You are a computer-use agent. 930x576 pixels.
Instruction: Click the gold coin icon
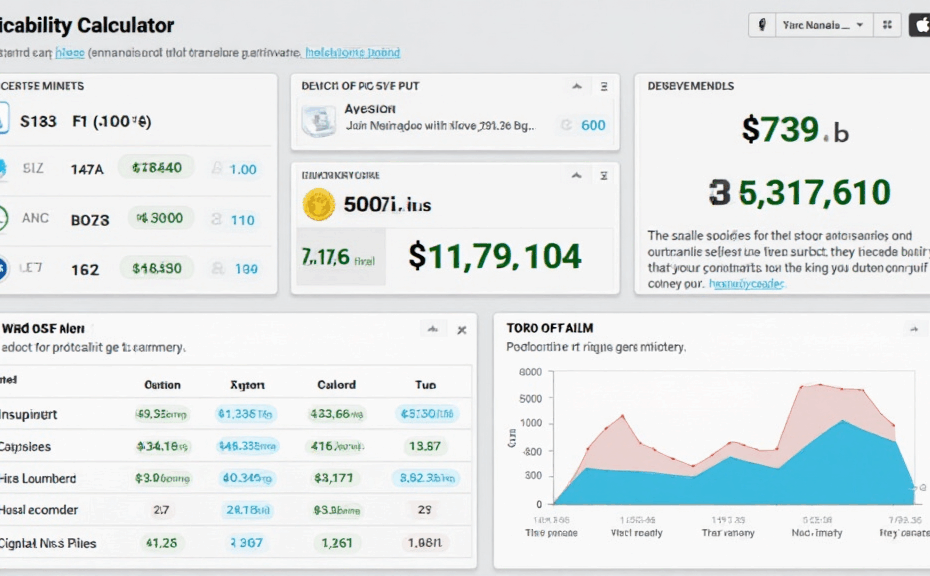click(318, 204)
